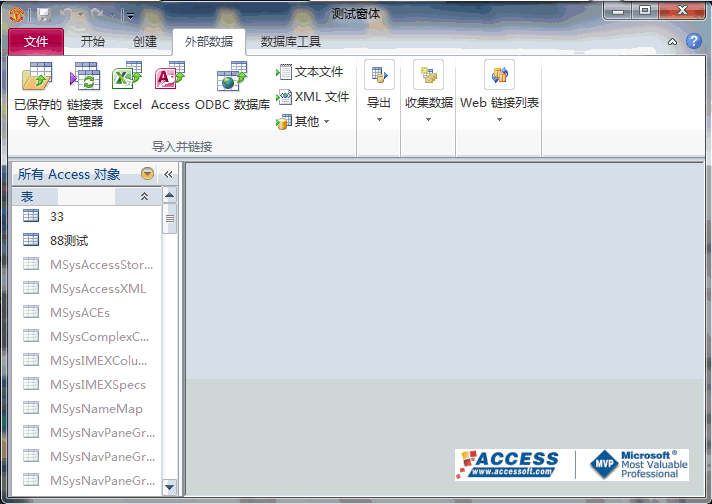Screen dimensions: 712x504
Task: Click the 所有 Access 对象 pane header
Action: pyautogui.click(x=69, y=174)
